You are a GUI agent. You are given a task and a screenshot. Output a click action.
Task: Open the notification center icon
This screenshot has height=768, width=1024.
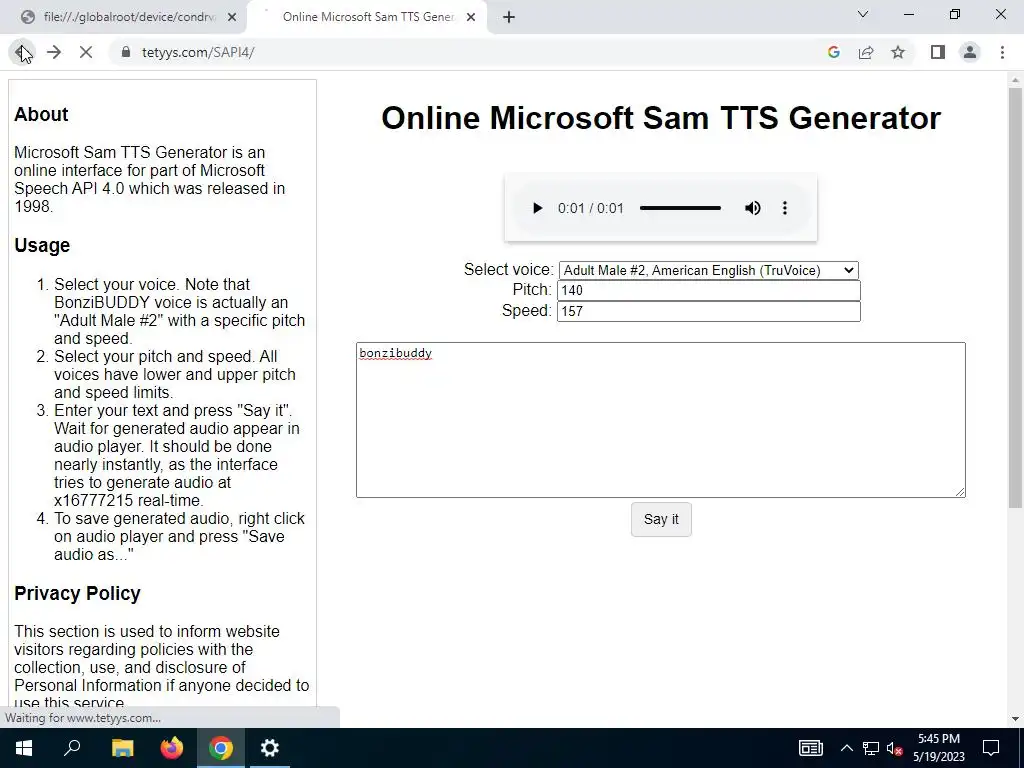[x=991, y=748]
